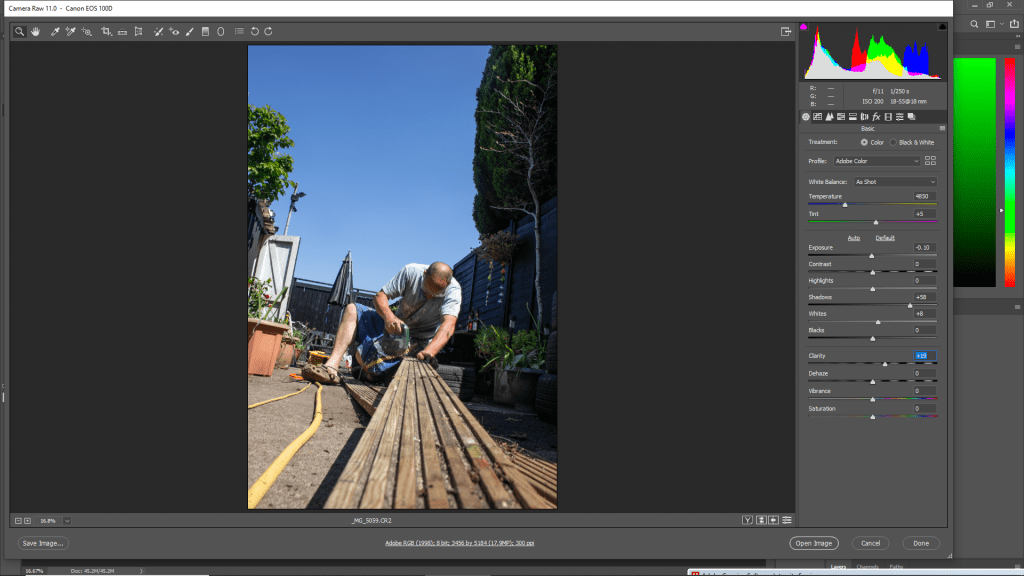Switch to the Tone Curve panel tab
The width and height of the screenshot is (1024, 576).
pyautogui.click(x=818, y=117)
